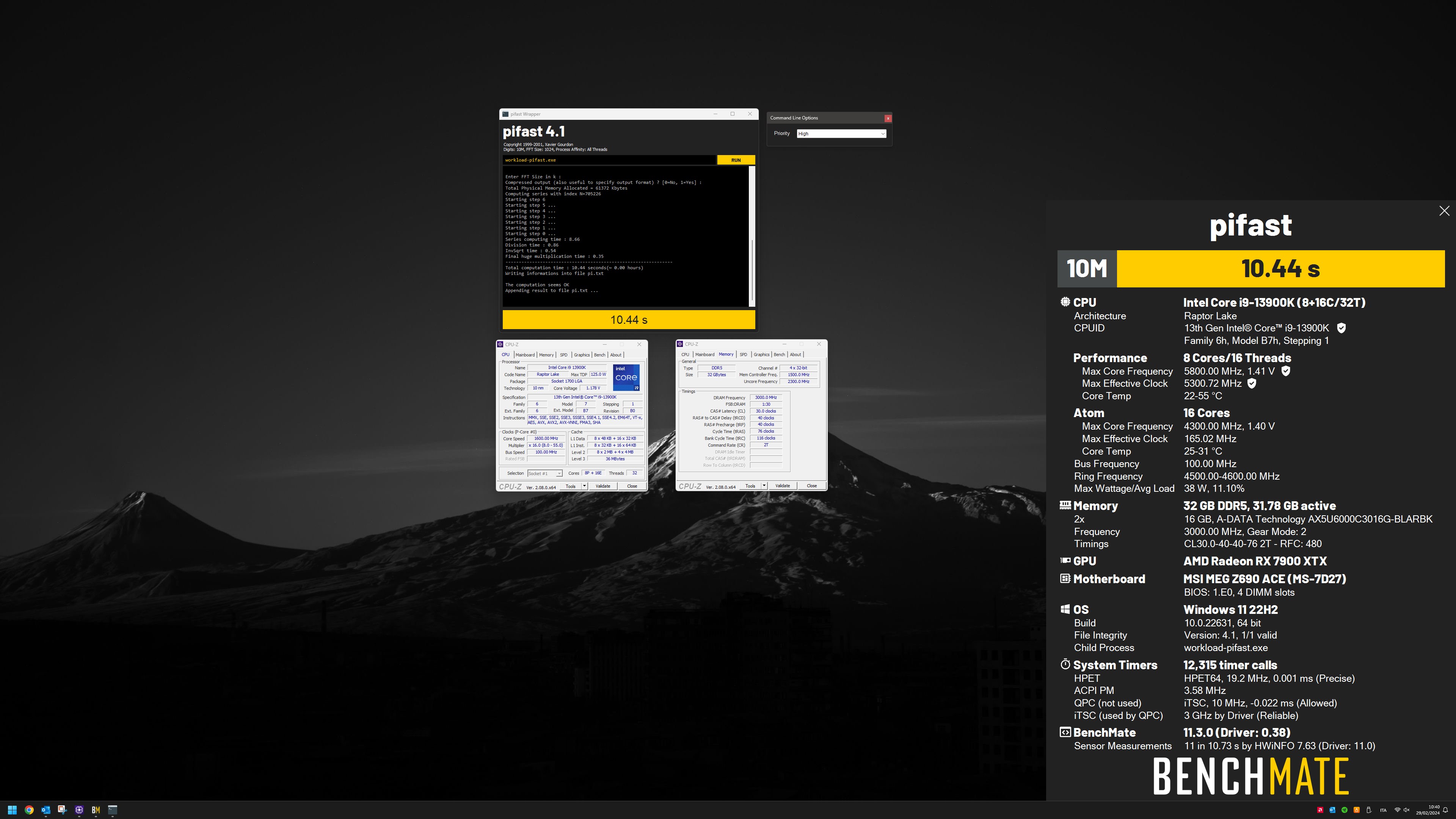Click 'MSI MEG Z690 ACE (MS-7D27)' motherboard text
This screenshot has height=819, width=1456.
(1265, 579)
